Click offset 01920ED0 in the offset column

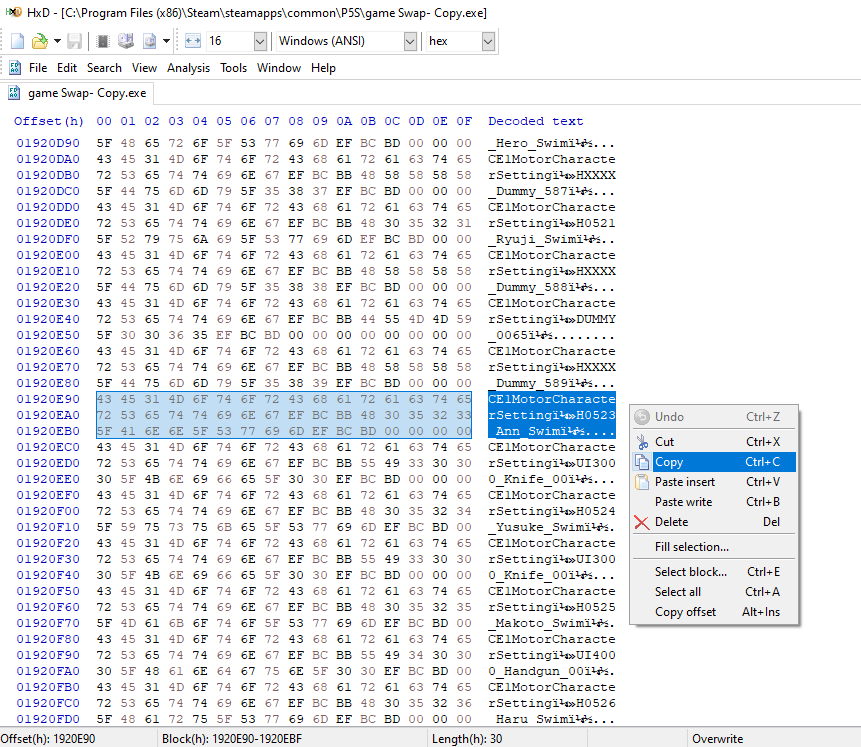48,463
